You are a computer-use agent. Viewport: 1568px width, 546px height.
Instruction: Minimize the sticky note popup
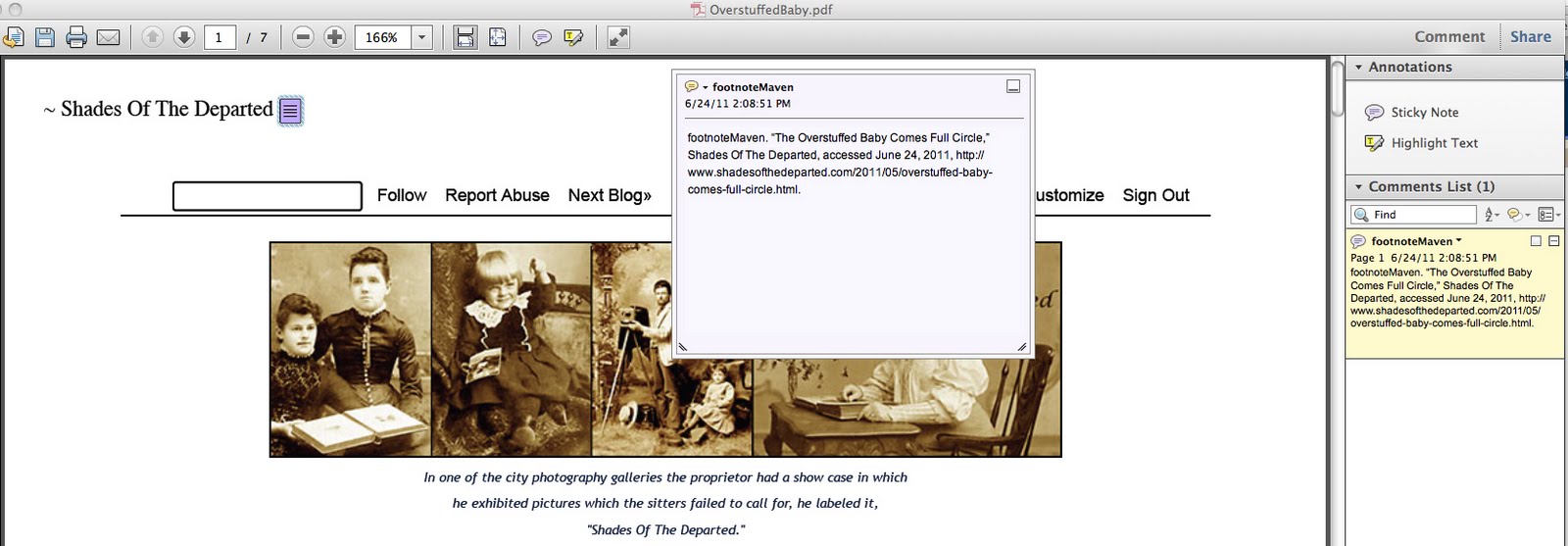coord(1013,86)
